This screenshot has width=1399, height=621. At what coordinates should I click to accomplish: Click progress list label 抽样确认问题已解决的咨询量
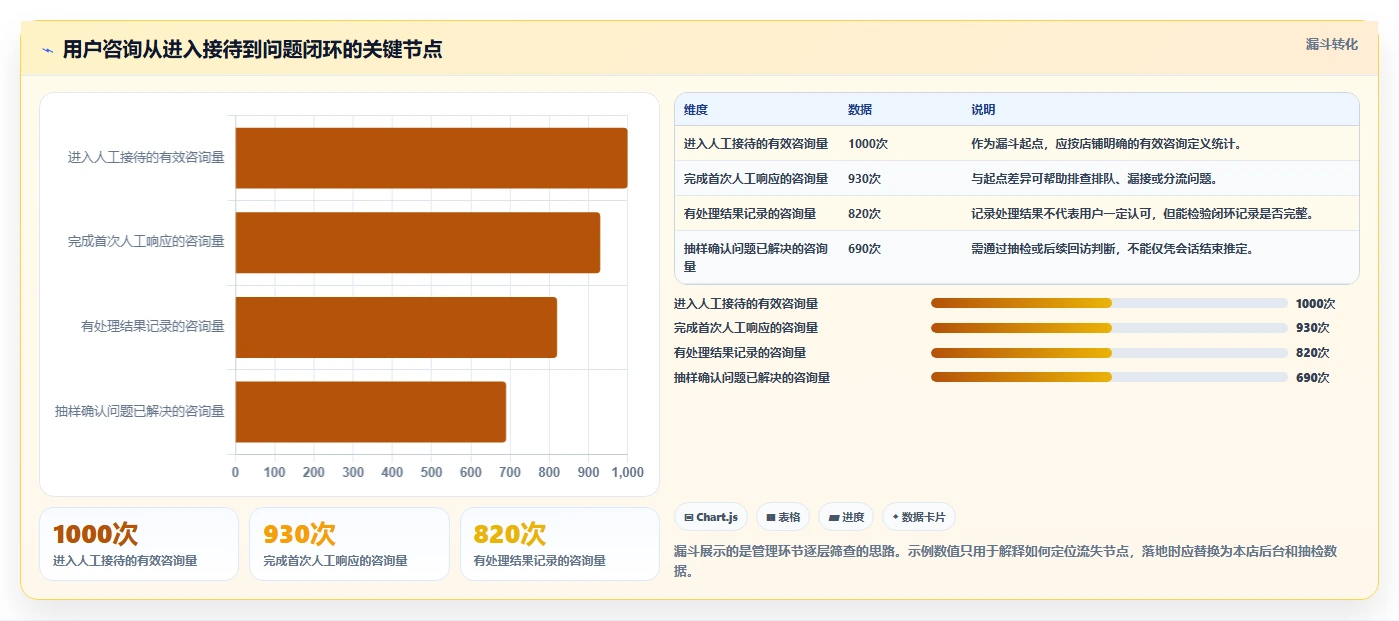click(x=752, y=378)
